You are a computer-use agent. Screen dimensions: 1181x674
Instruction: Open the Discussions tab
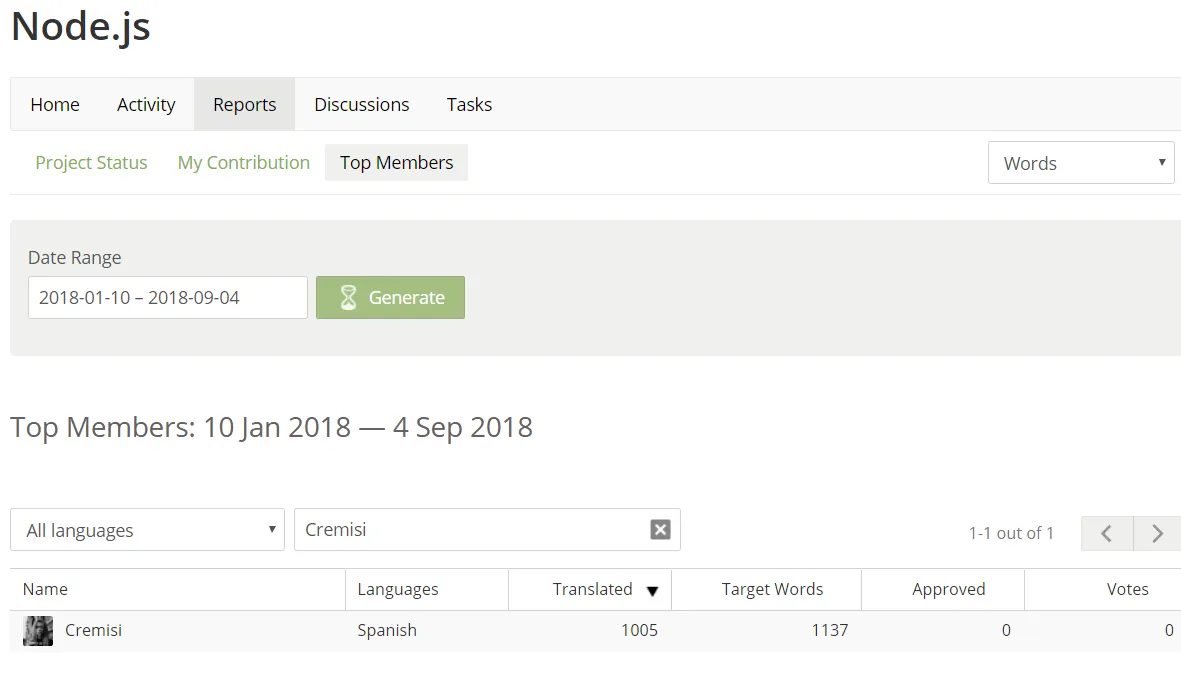(x=362, y=105)
